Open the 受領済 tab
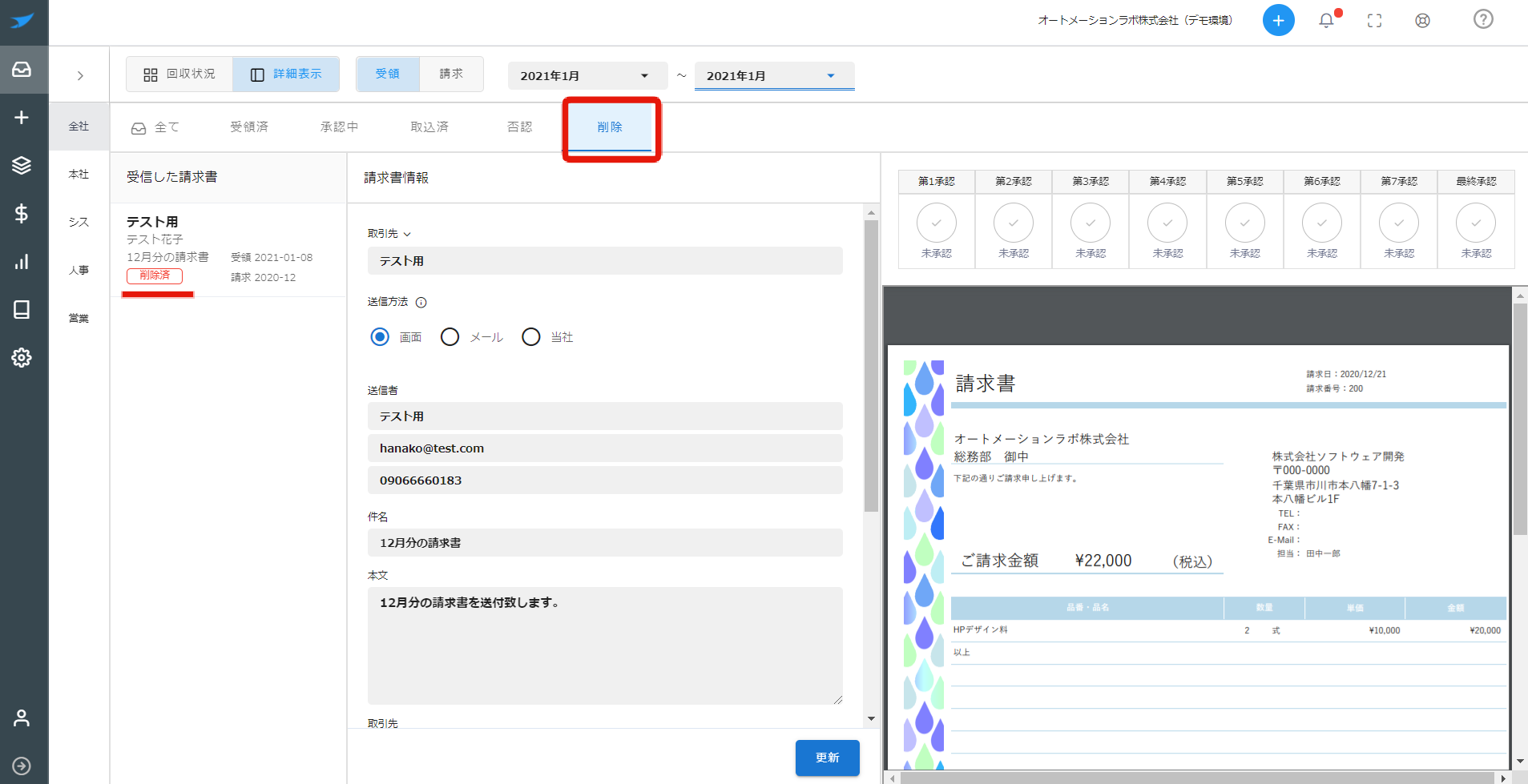1528x784 pixels. tap(249, 127)
